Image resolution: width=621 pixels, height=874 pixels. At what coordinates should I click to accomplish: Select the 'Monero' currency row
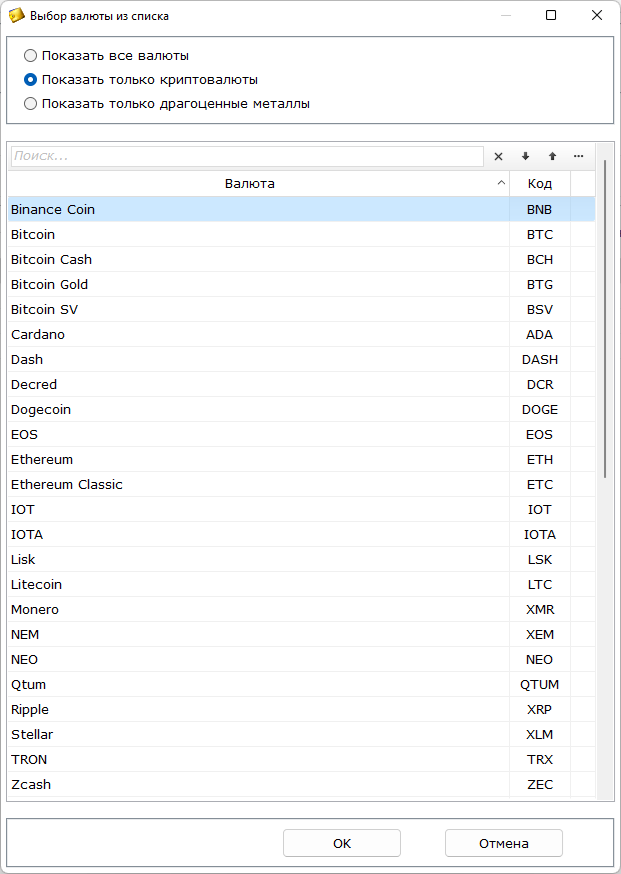[x=302, y=610]
